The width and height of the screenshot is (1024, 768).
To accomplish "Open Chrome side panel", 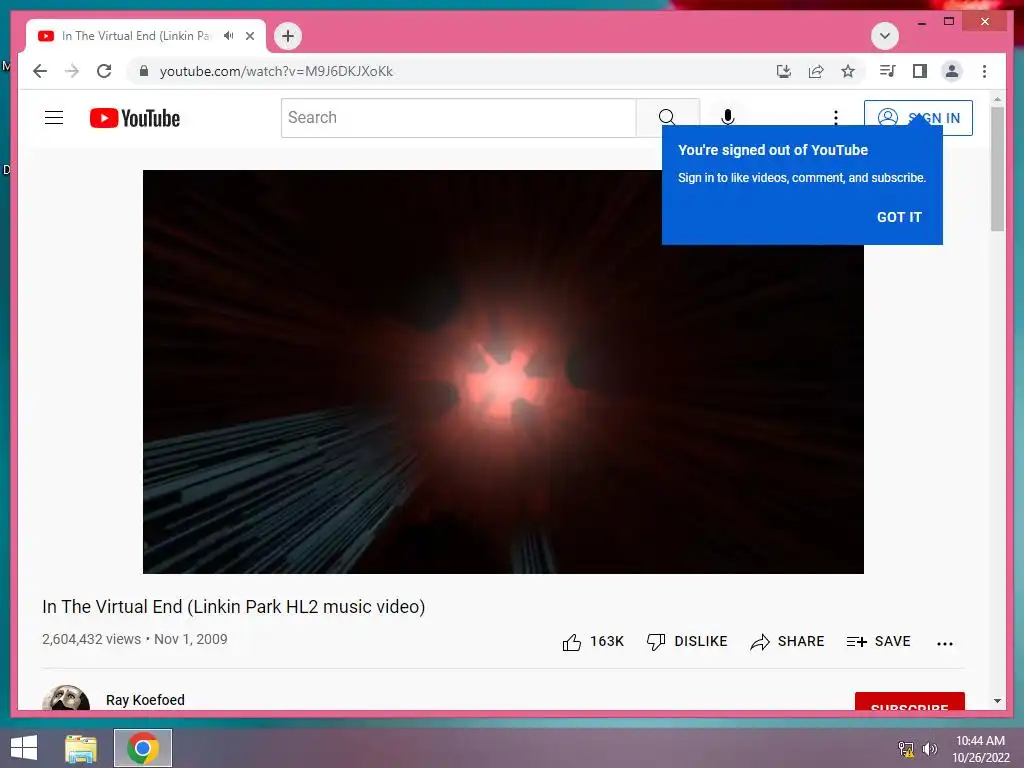I will click(920, 71).
